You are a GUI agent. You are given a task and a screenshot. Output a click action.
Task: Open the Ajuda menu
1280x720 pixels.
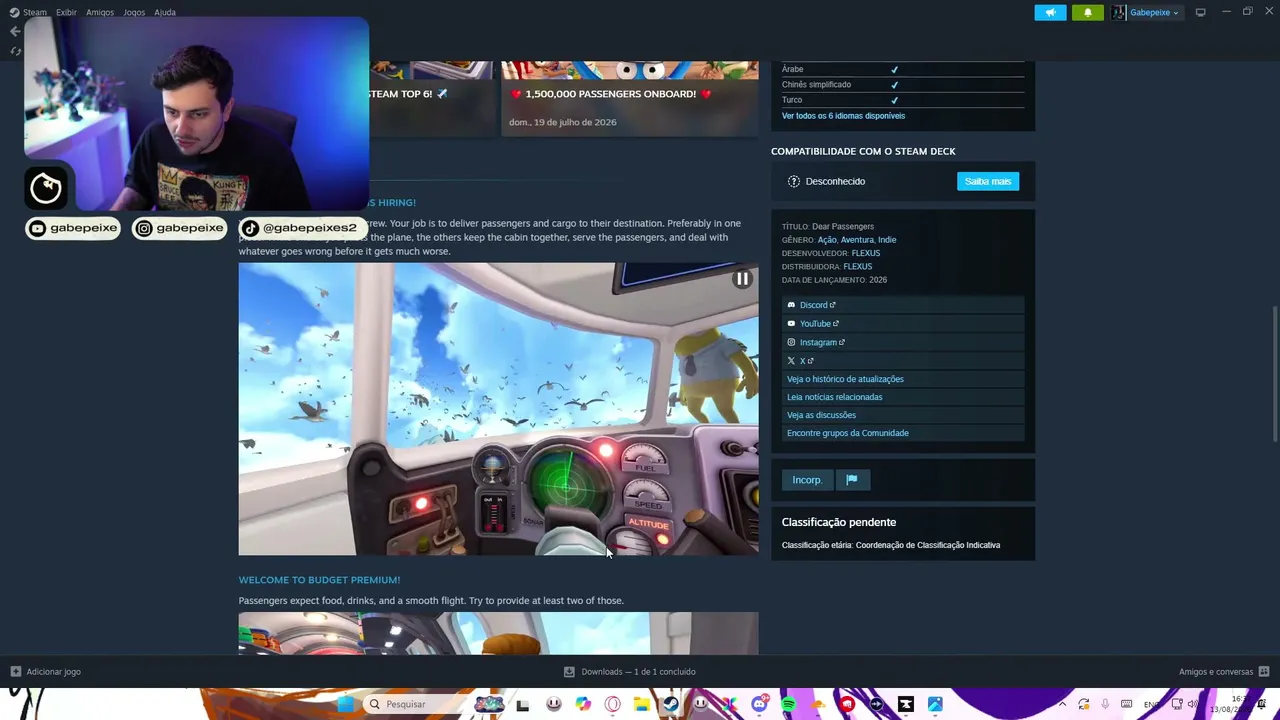pyautogui.click(x=165, y=12)
